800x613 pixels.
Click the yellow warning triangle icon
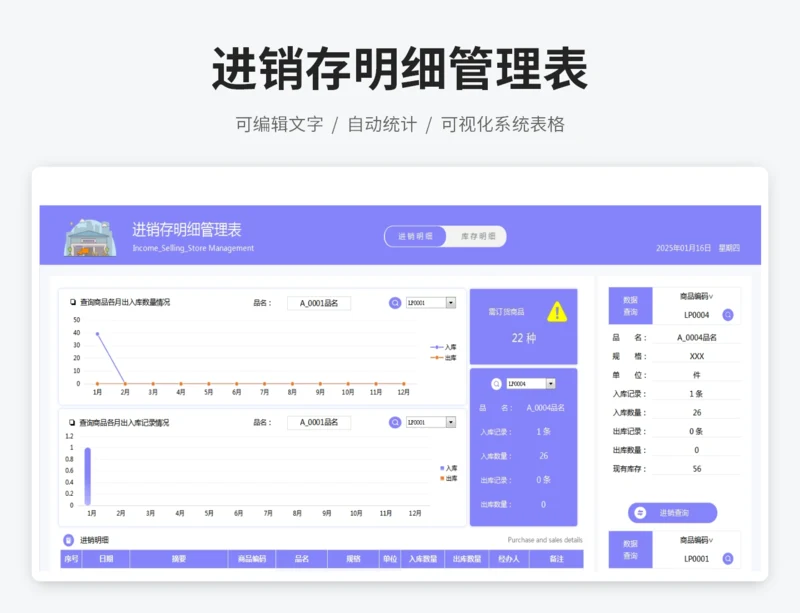point(557,312)
